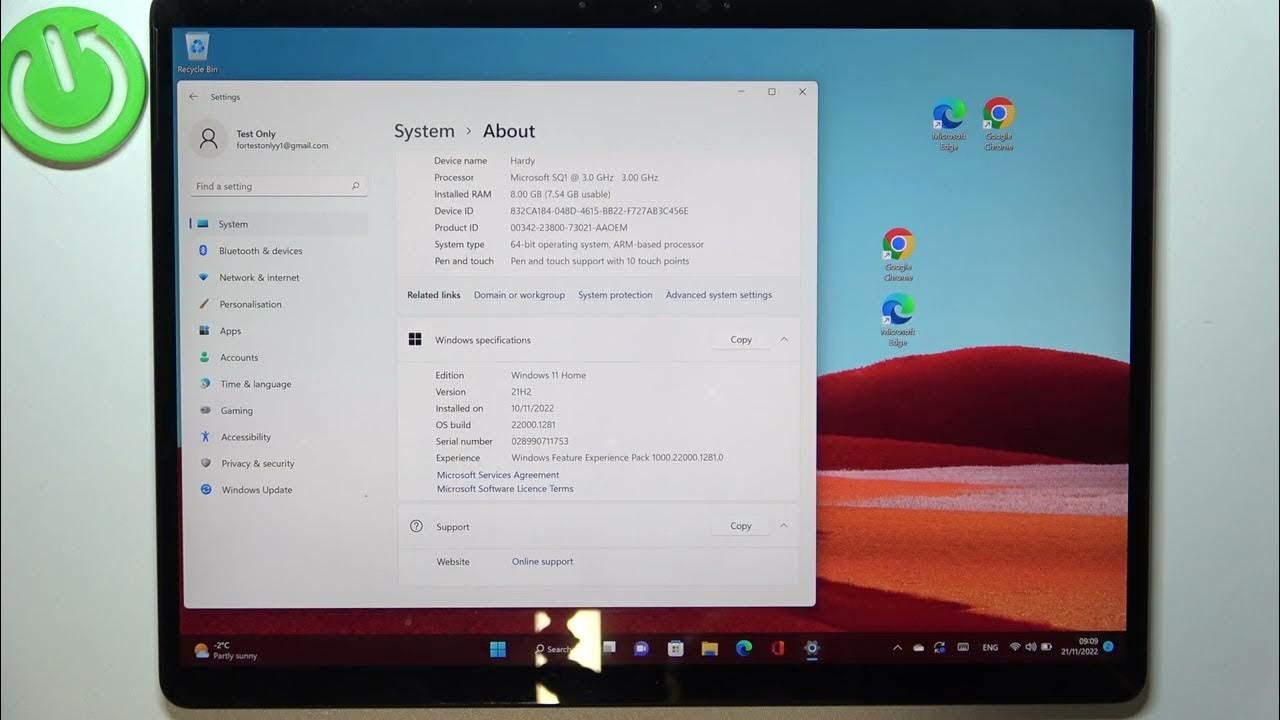
Task: Open the weather widget showing -2°C
Action: pos(227,650)
